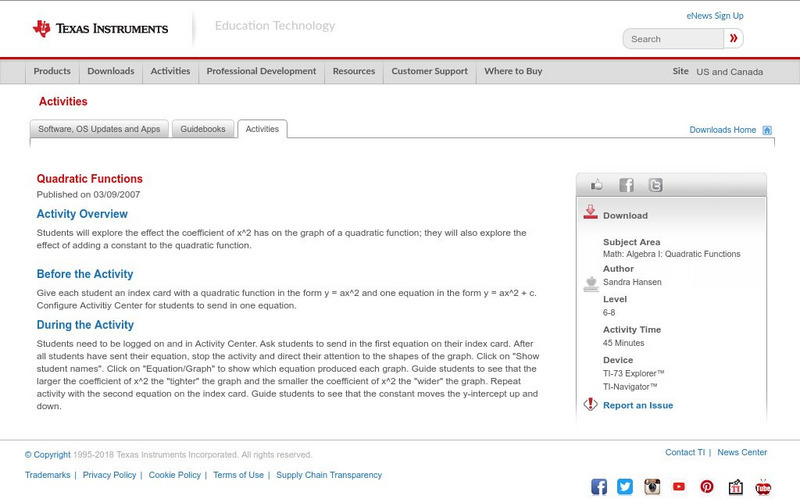This screenshot has width=800, height=499.
Task: Open the footer Twitter icon
Action: pos(625,486)
